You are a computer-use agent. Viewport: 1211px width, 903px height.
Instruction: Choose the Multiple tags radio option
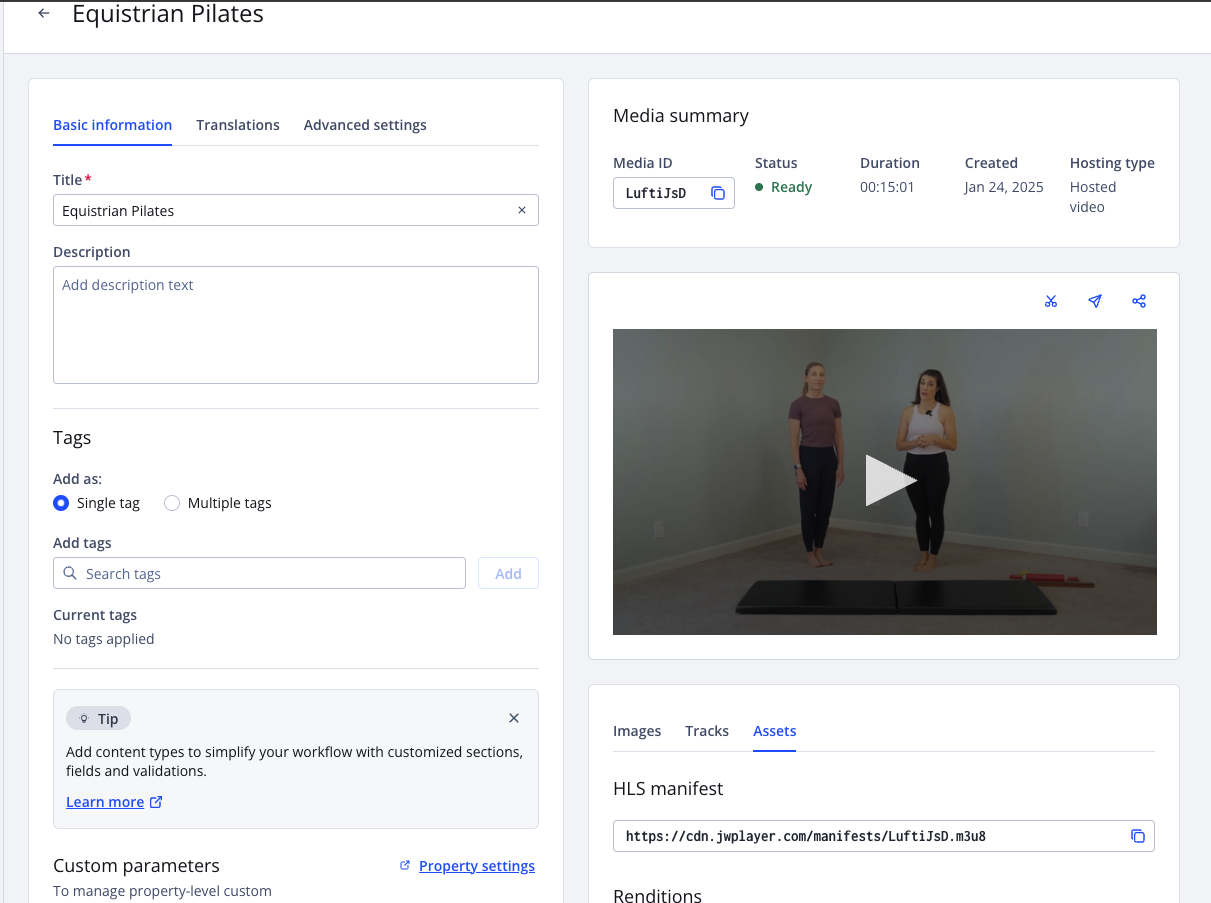tap(172, 503)
